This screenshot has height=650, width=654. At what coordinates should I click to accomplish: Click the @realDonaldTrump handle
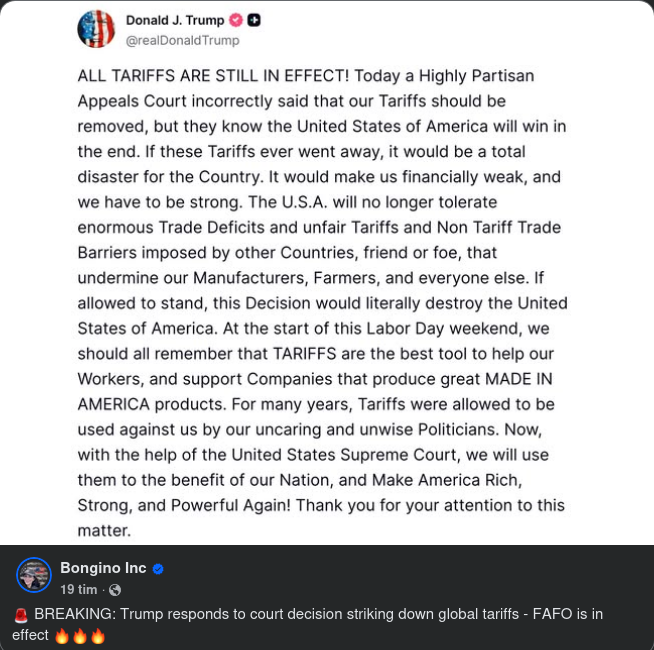182,40
